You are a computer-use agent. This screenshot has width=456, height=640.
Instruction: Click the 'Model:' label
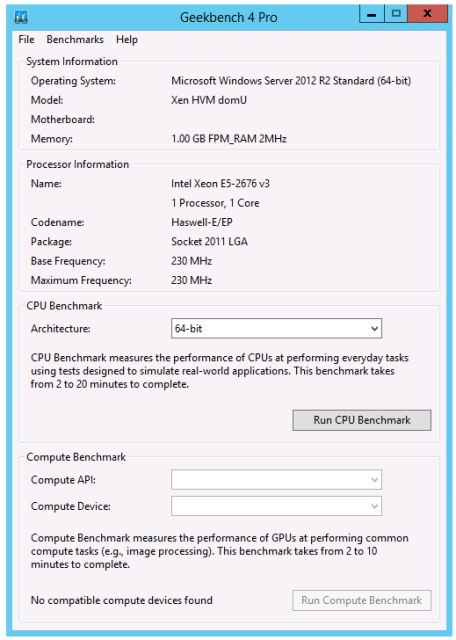(47, 100)
